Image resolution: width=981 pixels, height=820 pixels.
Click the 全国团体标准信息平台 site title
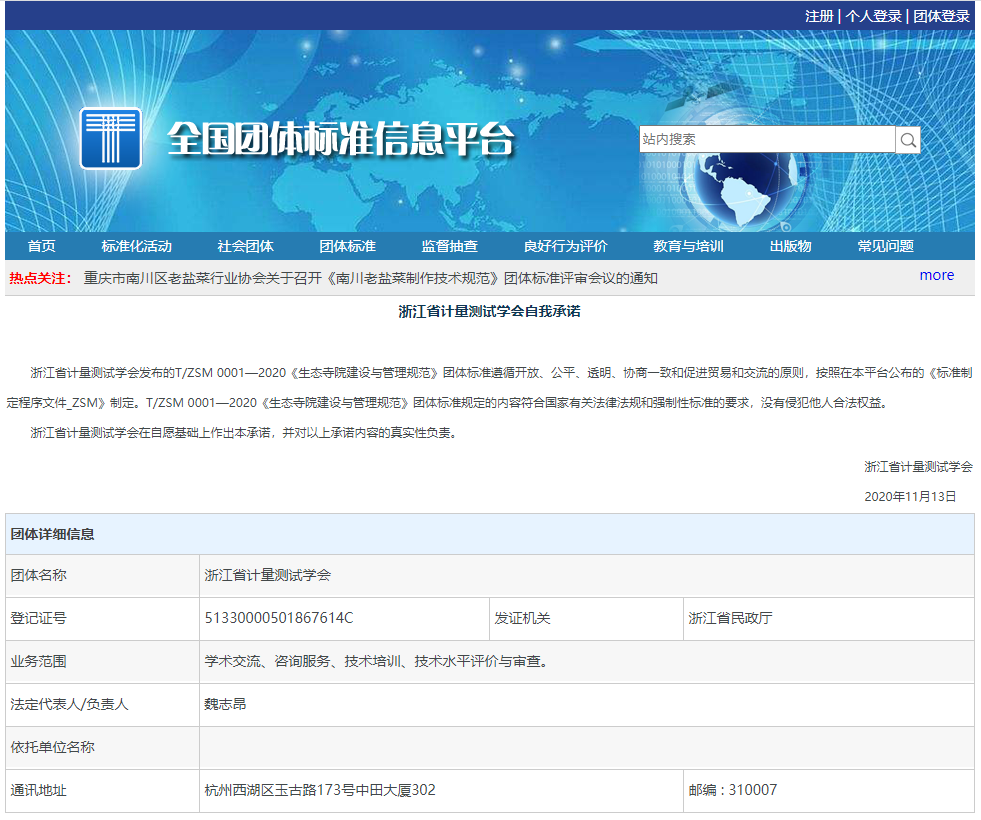[341, 138]
